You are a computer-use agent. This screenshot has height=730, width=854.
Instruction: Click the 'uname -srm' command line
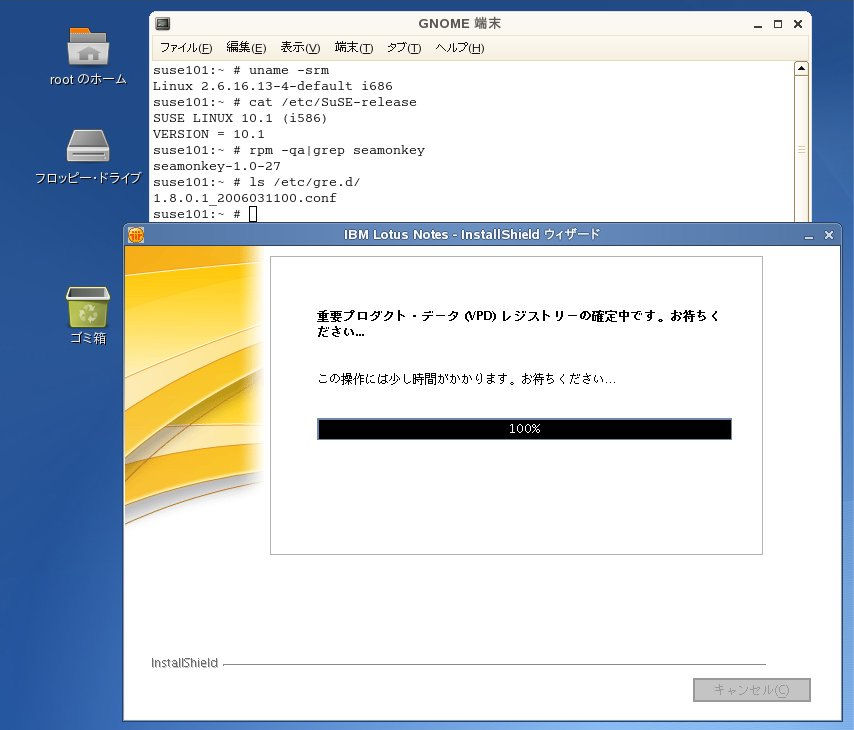click(x=241, y=70)
